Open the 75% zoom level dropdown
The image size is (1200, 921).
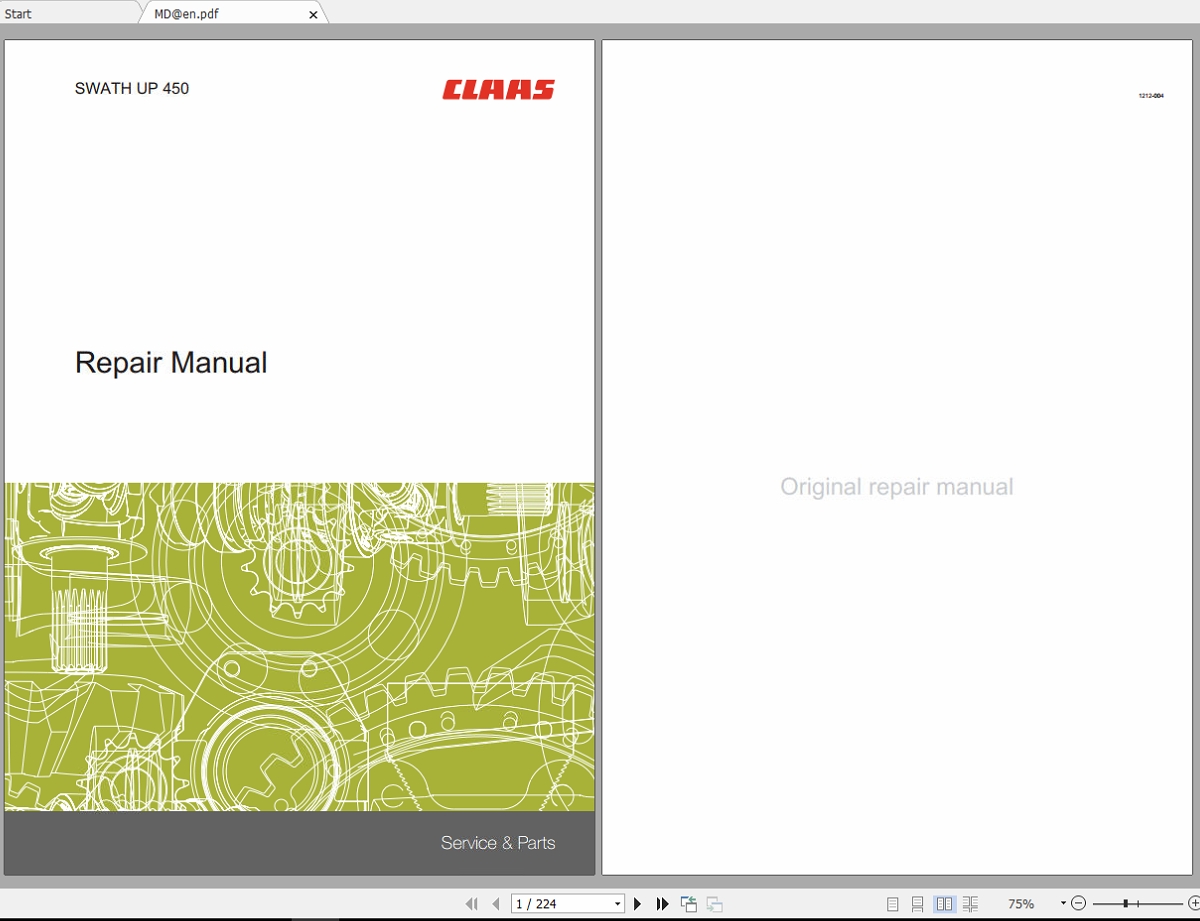(x=1062, y=903)
